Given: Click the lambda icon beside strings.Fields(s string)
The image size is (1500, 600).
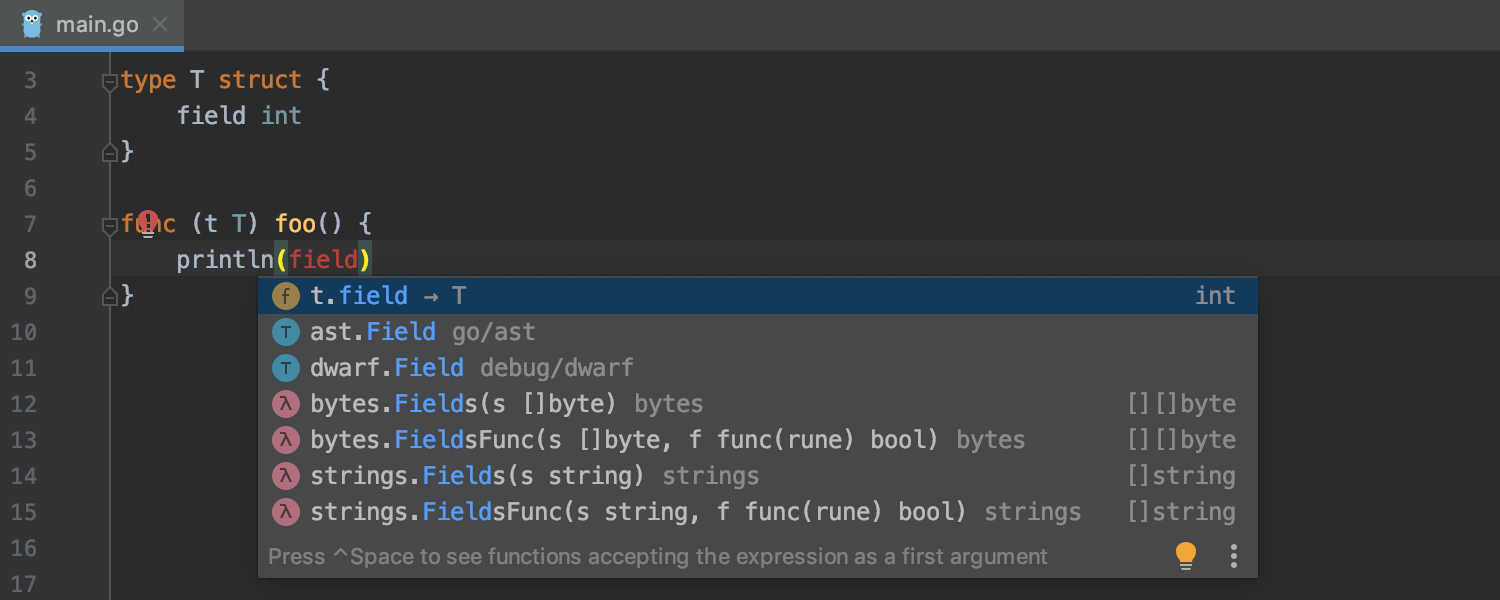Looking at the screenshot, I should [286, 476].
